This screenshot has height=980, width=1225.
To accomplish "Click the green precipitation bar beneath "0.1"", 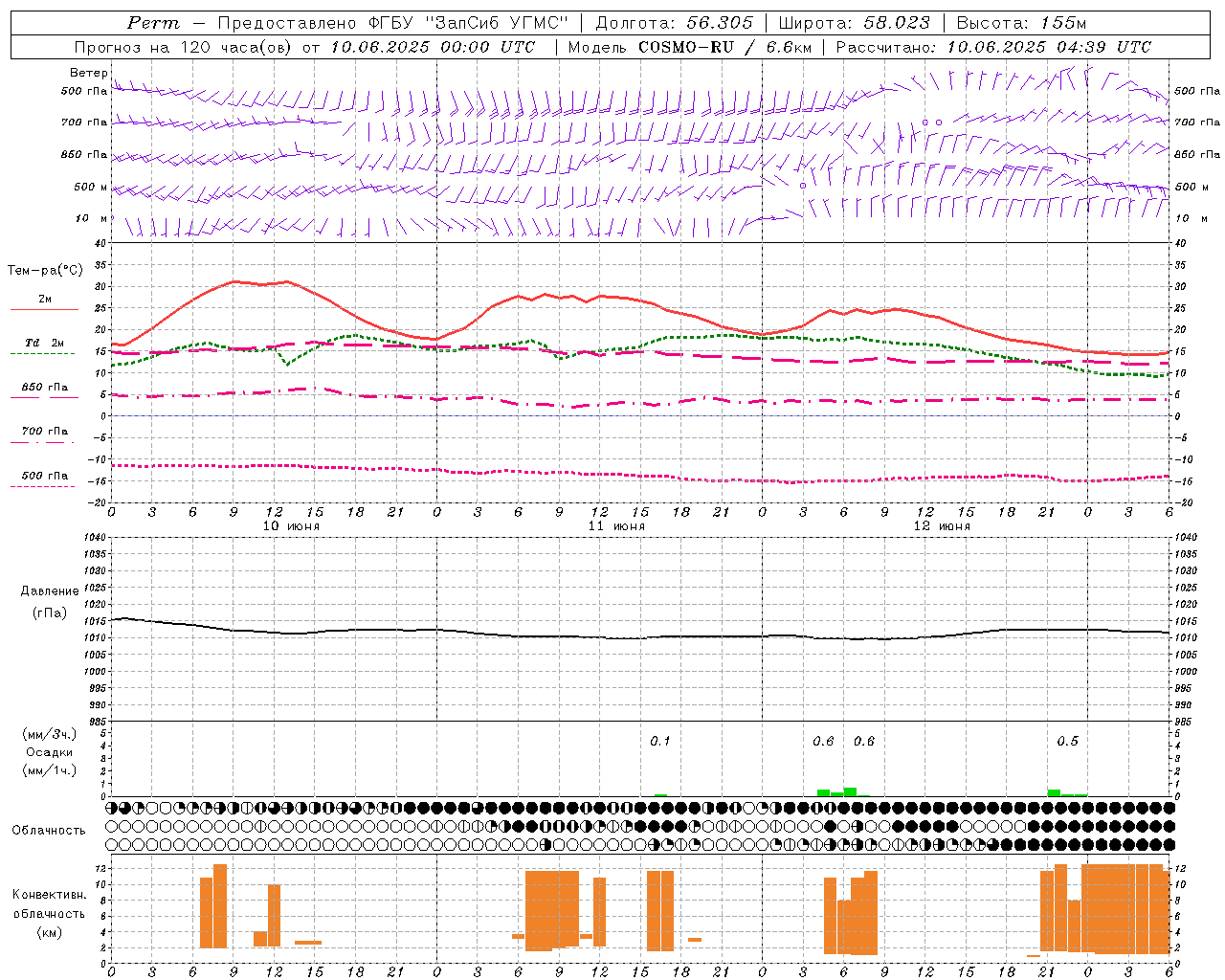I will (x=660, y=795).
